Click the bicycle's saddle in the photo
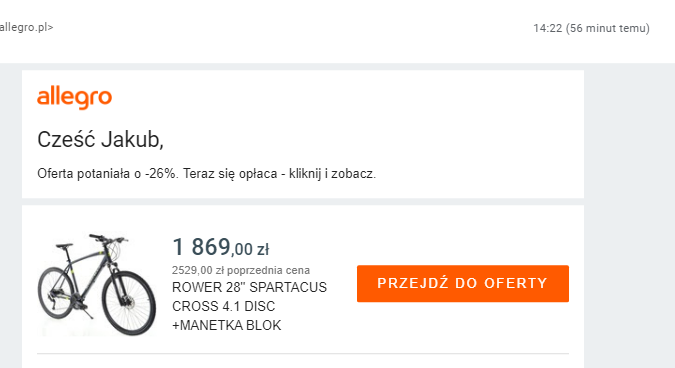The image size is (675, 368). click(x=64, y=246)
